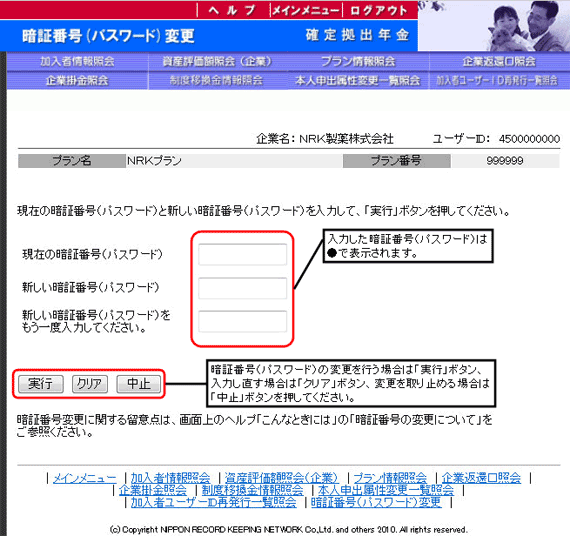Click the 実行 execute button
570x536 pixels.
(x=41, y=384)
